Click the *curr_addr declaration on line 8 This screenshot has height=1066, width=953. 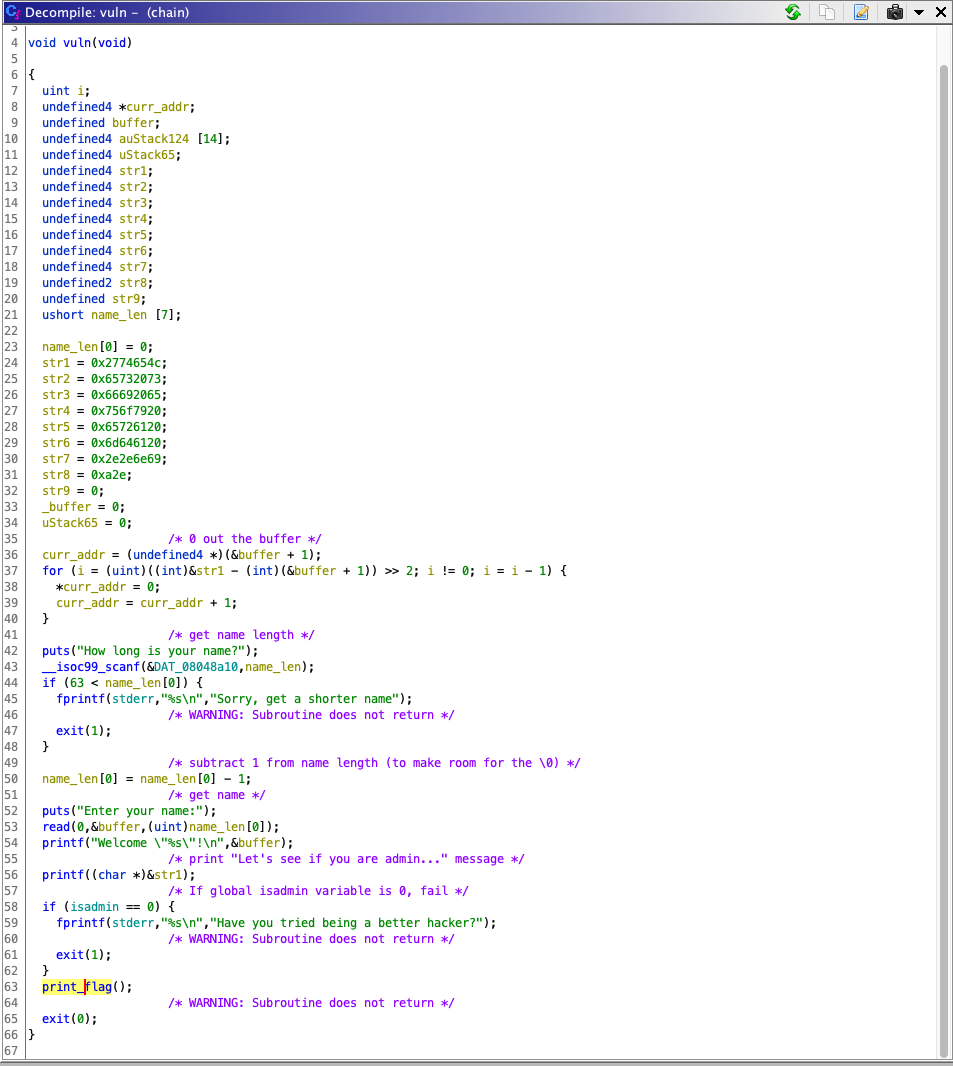tap(157, 107)
